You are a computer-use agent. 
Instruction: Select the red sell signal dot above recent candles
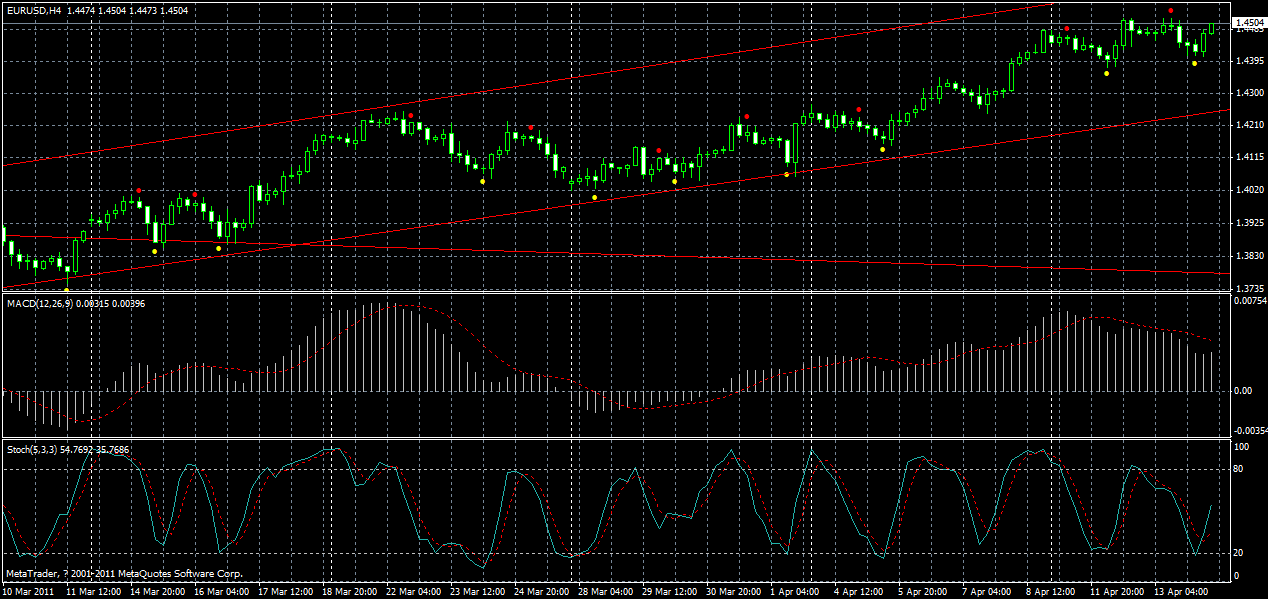(x=1172, y=12)
